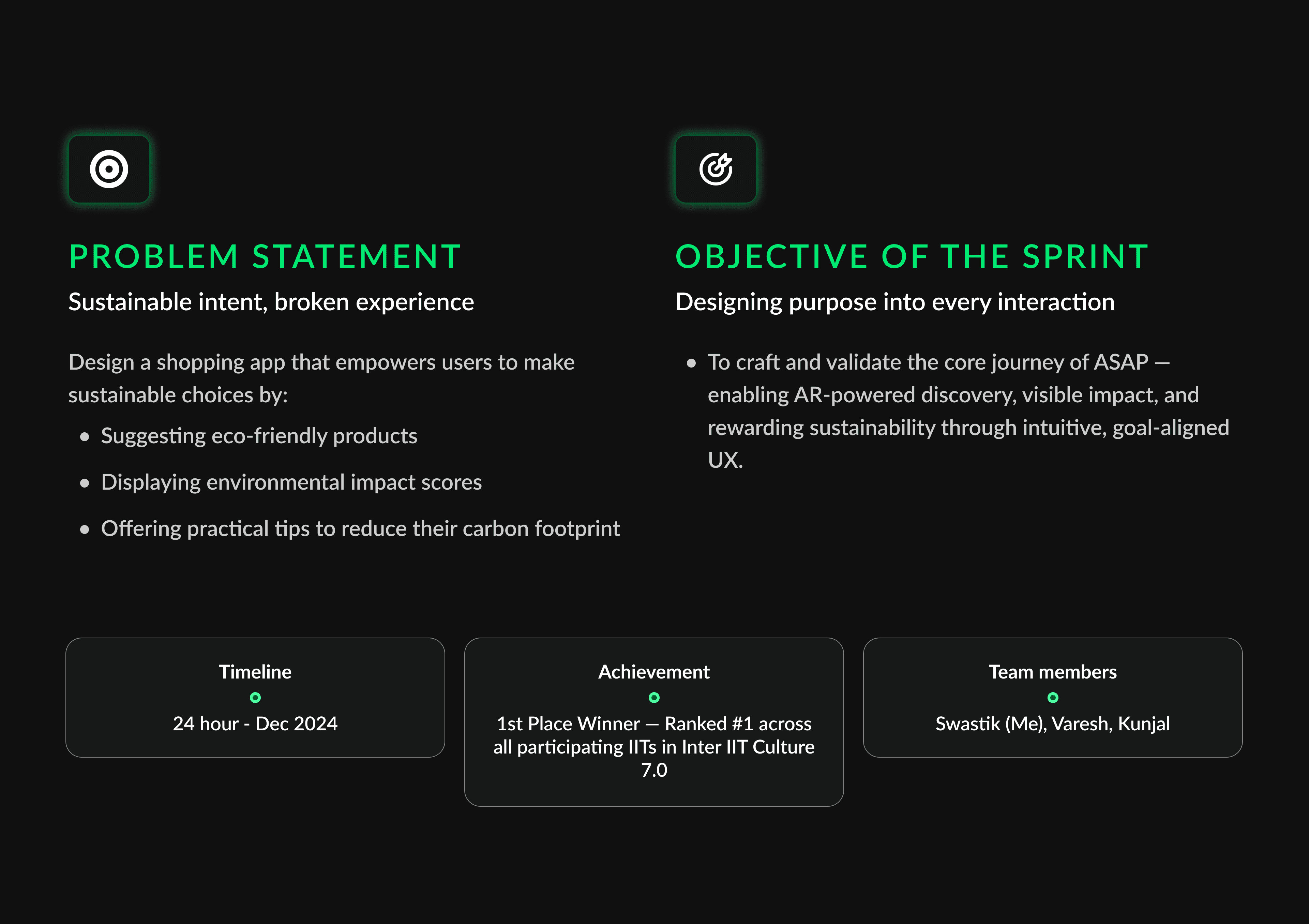
Task: Click the 24 hour - Dec 2024 text
Action: coord(255,724)
